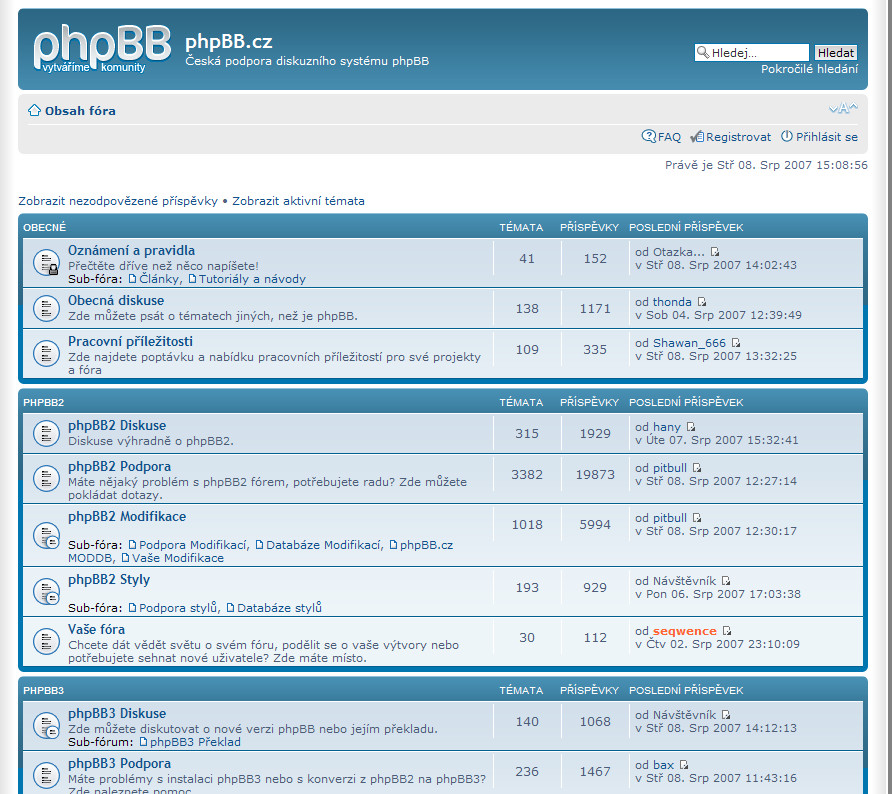The width and height of the screenshot is (892, 794).
Task: View latest post icon after hany
Action: (691, 427)
